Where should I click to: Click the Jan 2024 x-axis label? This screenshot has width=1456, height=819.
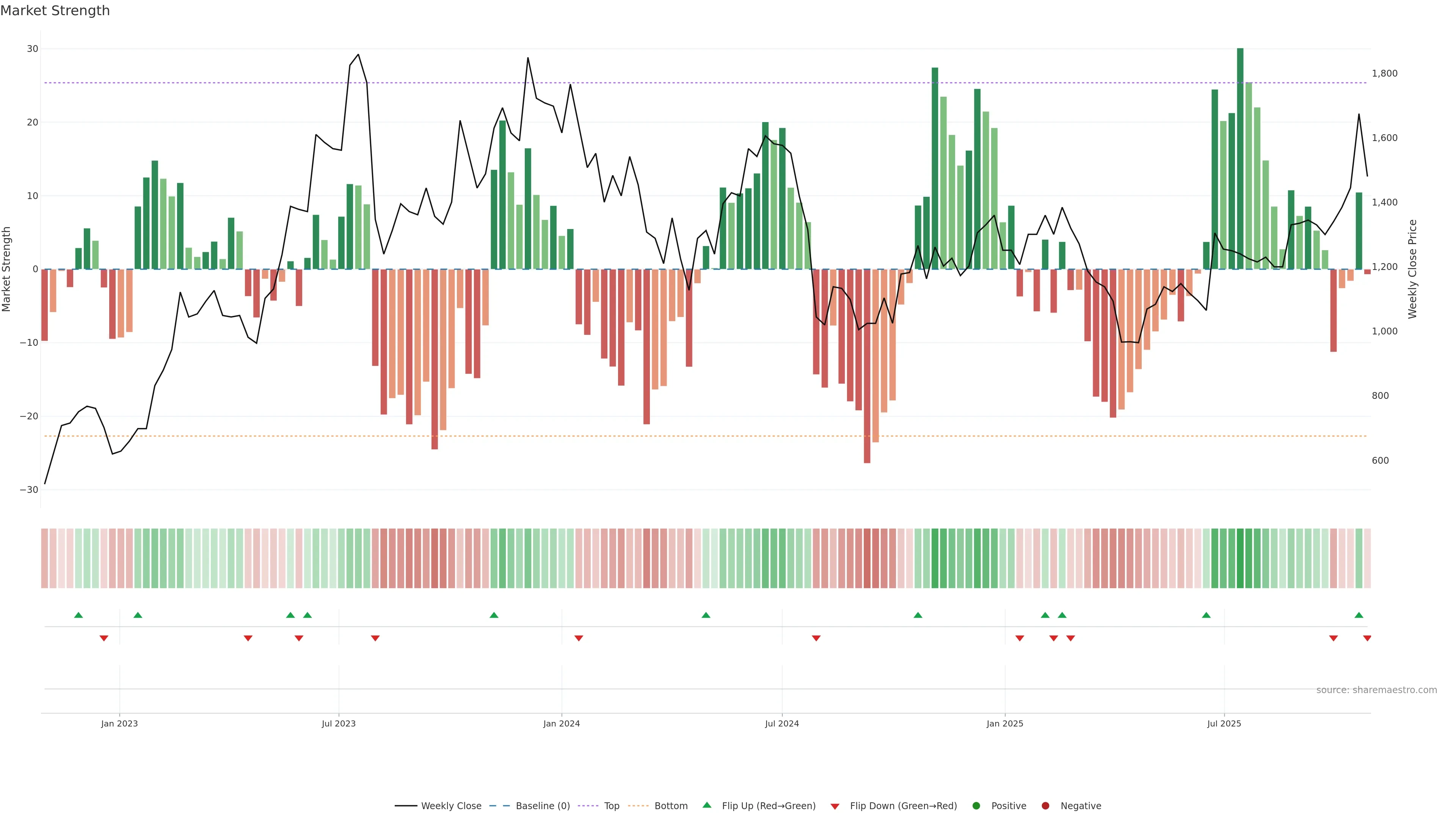click(561, 723)
